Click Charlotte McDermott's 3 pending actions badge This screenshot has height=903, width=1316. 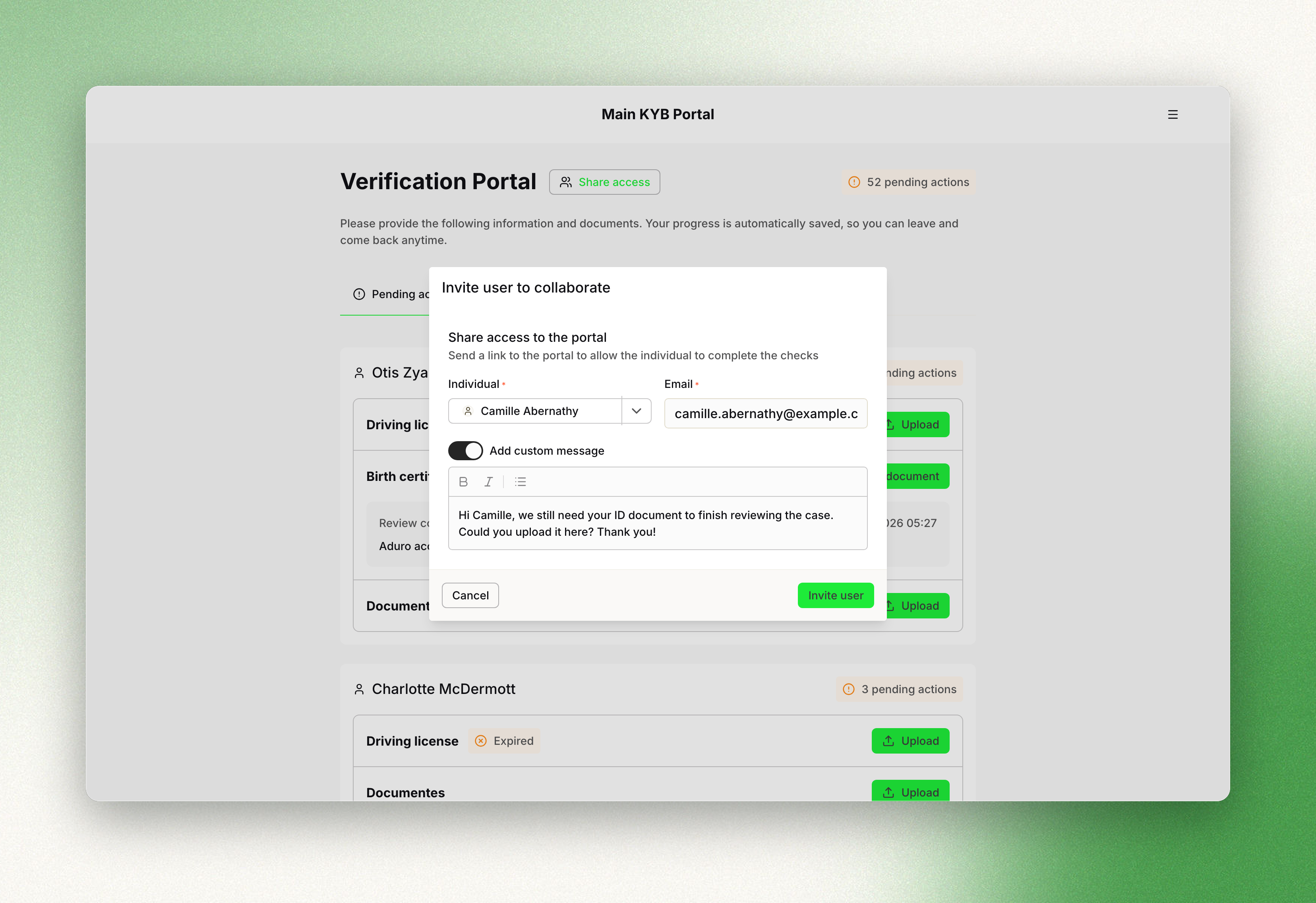tap(899, 689)
